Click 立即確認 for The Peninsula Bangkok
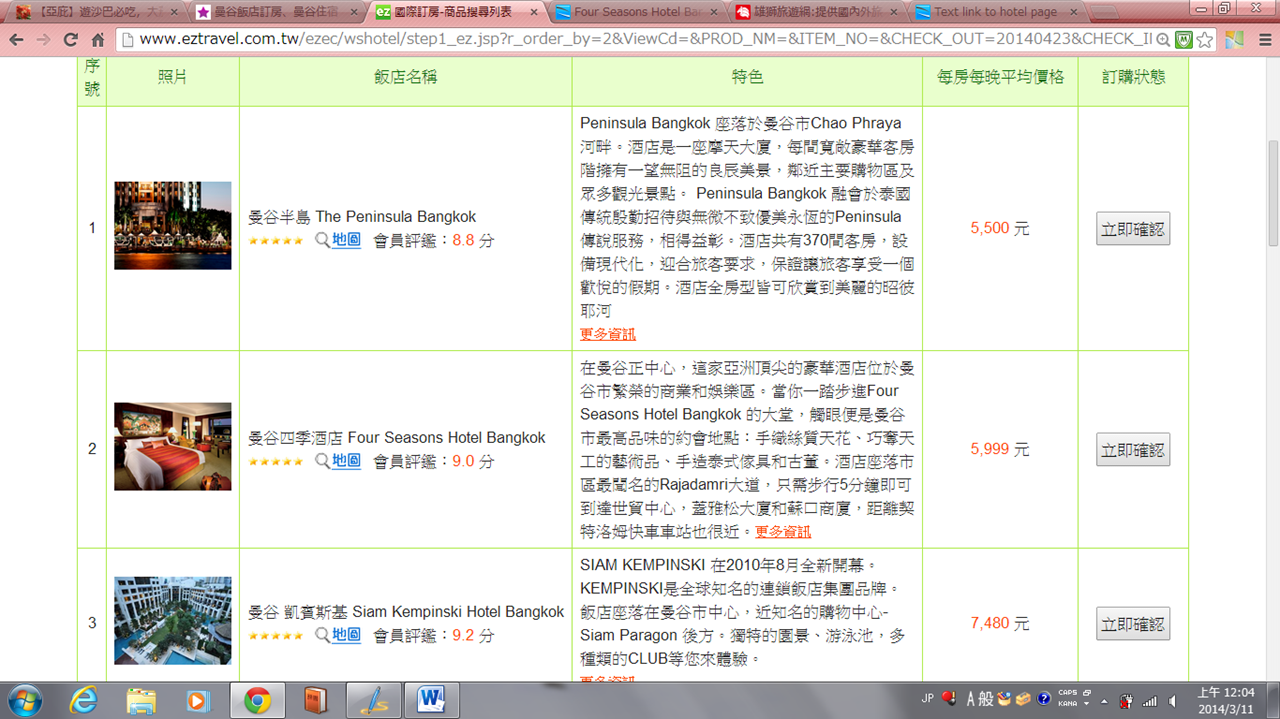 (1133, 228)
